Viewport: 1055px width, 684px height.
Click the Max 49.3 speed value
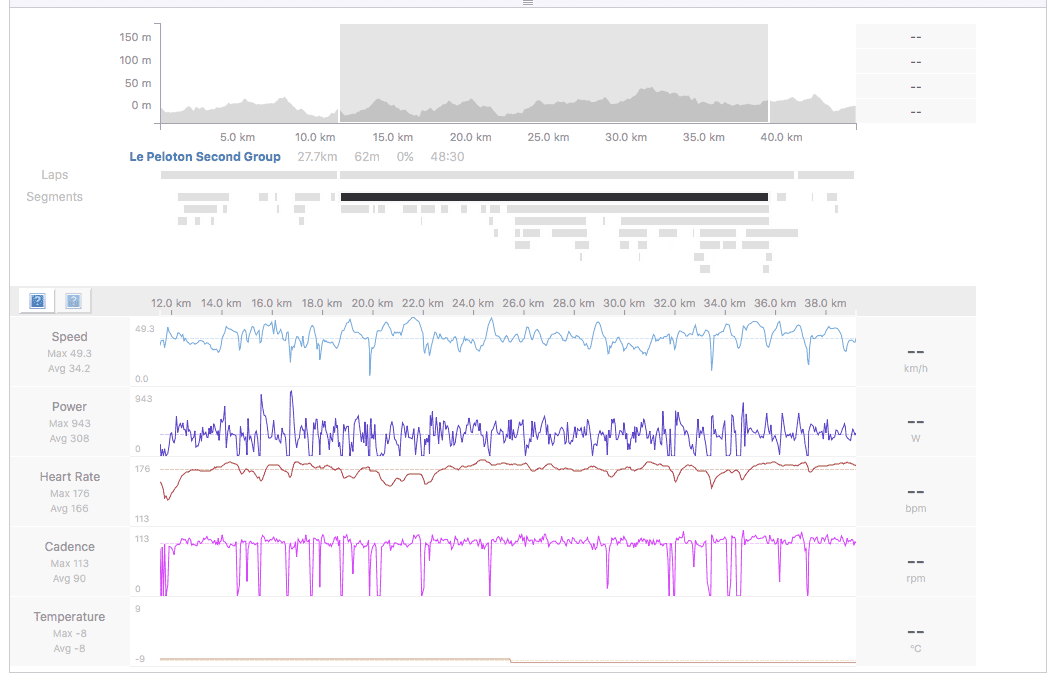pos(69,354)
